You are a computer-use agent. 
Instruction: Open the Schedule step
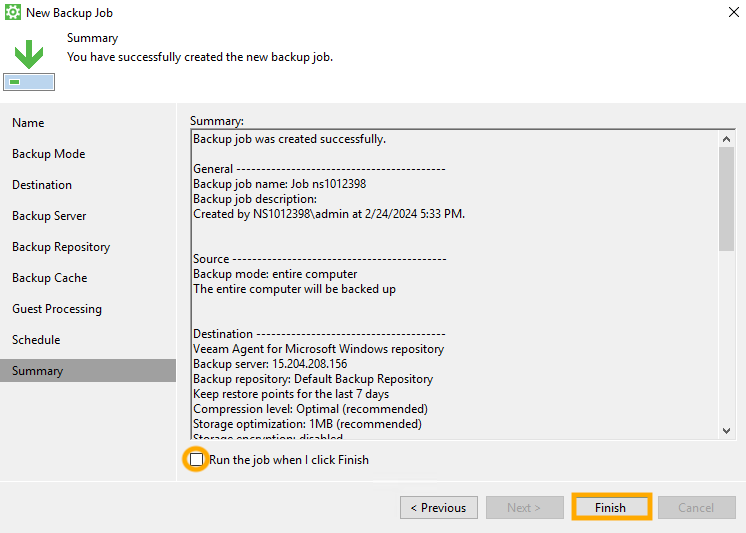[x=36, y=340]
